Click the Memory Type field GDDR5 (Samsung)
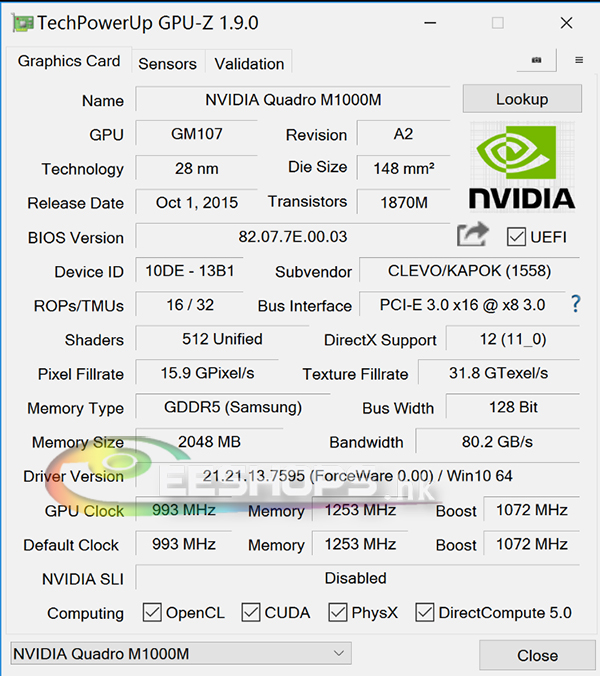This screenshot has height=676, width=600. pos(233,407)
